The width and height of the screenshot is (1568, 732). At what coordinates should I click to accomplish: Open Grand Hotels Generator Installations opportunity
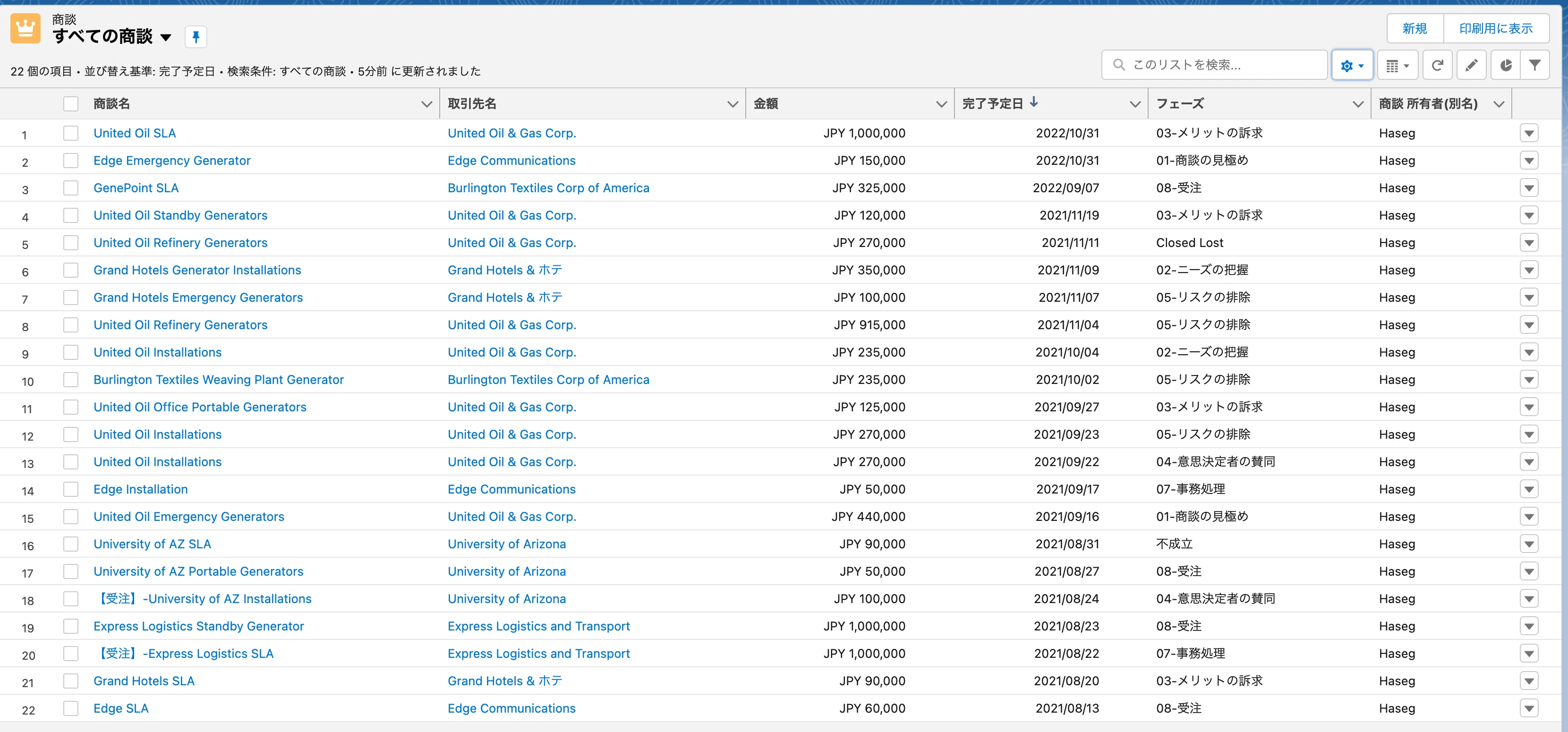point(197,270)
